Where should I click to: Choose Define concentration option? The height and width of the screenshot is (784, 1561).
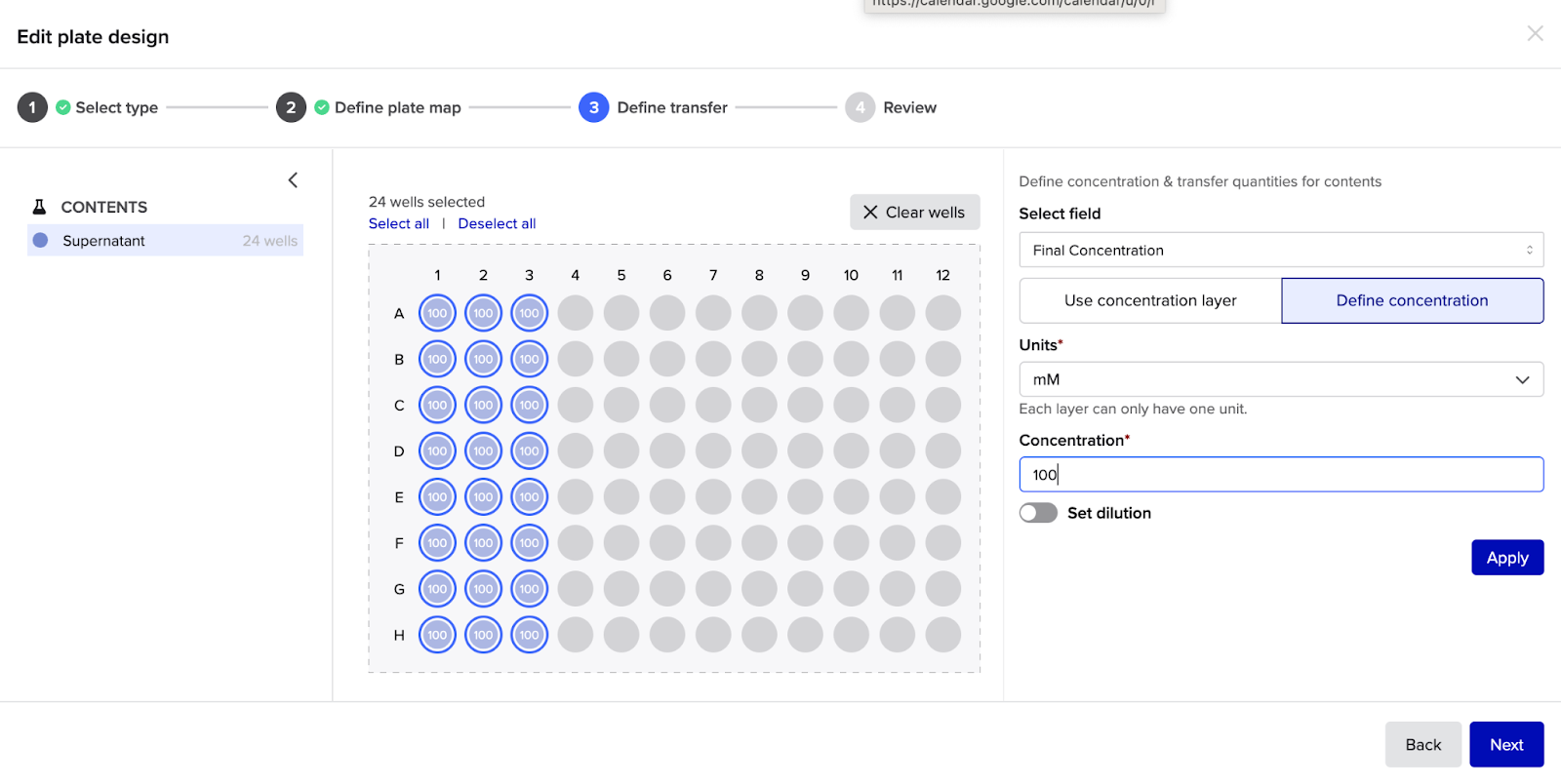click(1412, 300)
